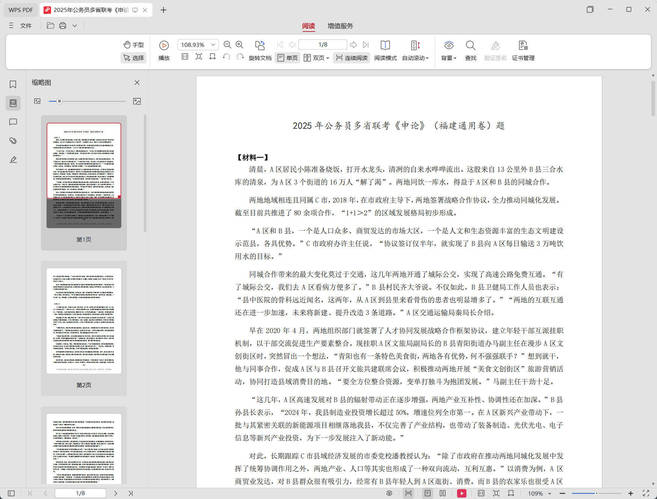Image resolution: width=657 pixels, height=499 pixels.
Task: Open the signature panel in sidebar
Action: (13, 159)
